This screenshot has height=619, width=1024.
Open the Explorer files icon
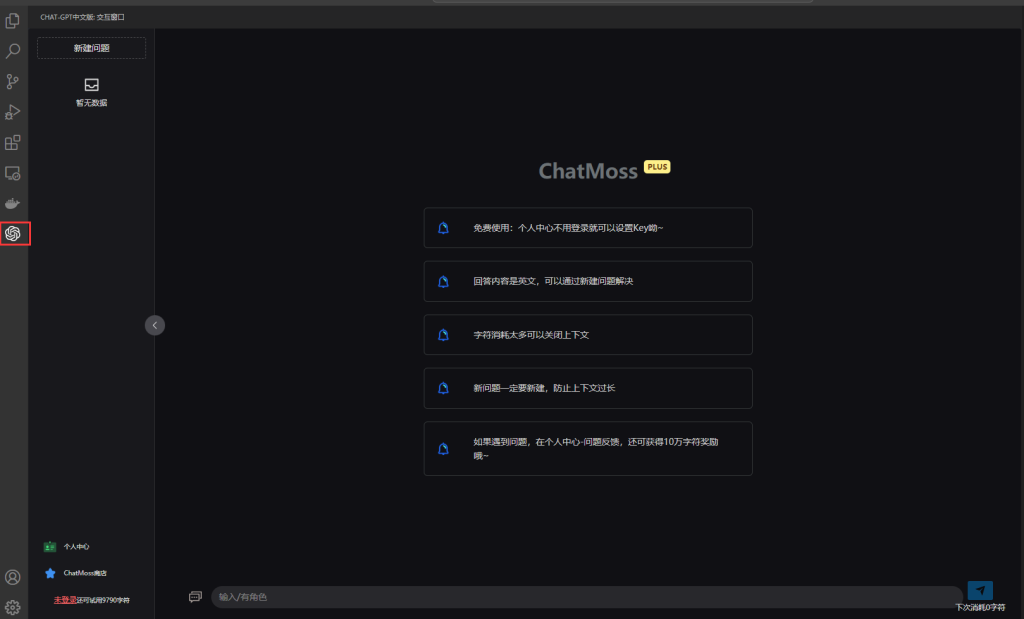tap(12, 21)
